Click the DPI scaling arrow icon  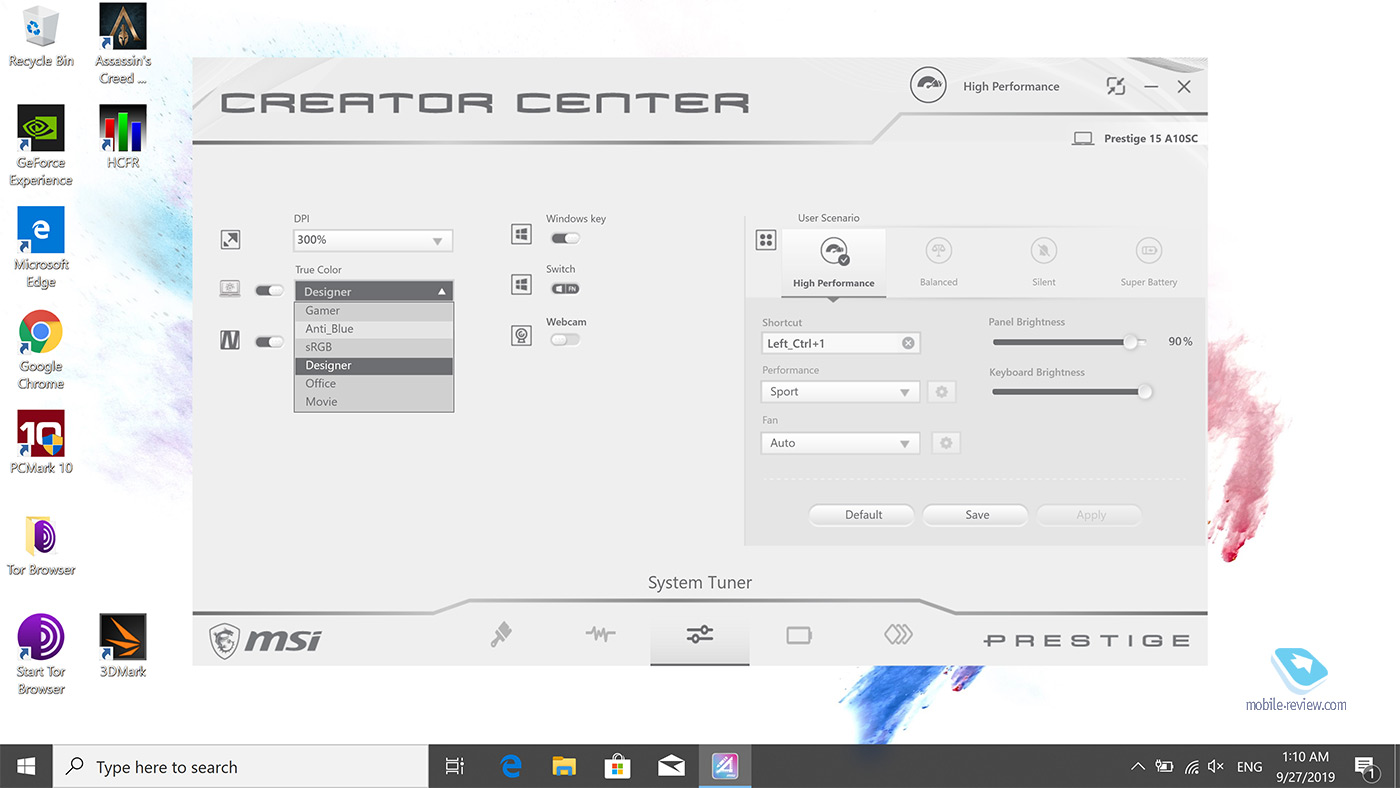point(230,240)
